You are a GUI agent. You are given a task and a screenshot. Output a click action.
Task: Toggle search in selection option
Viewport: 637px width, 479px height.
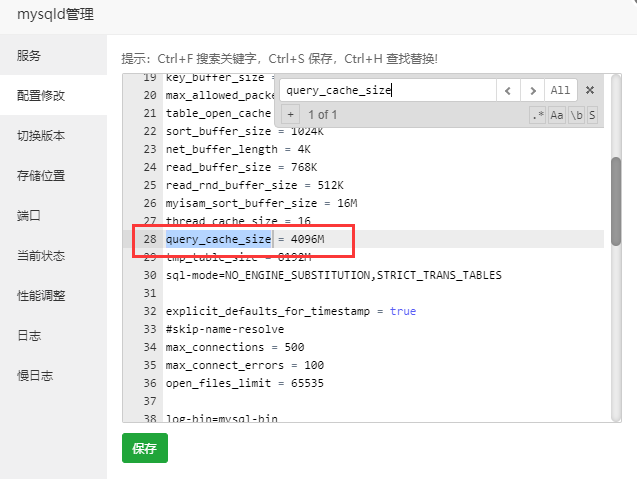click(592, 115)
